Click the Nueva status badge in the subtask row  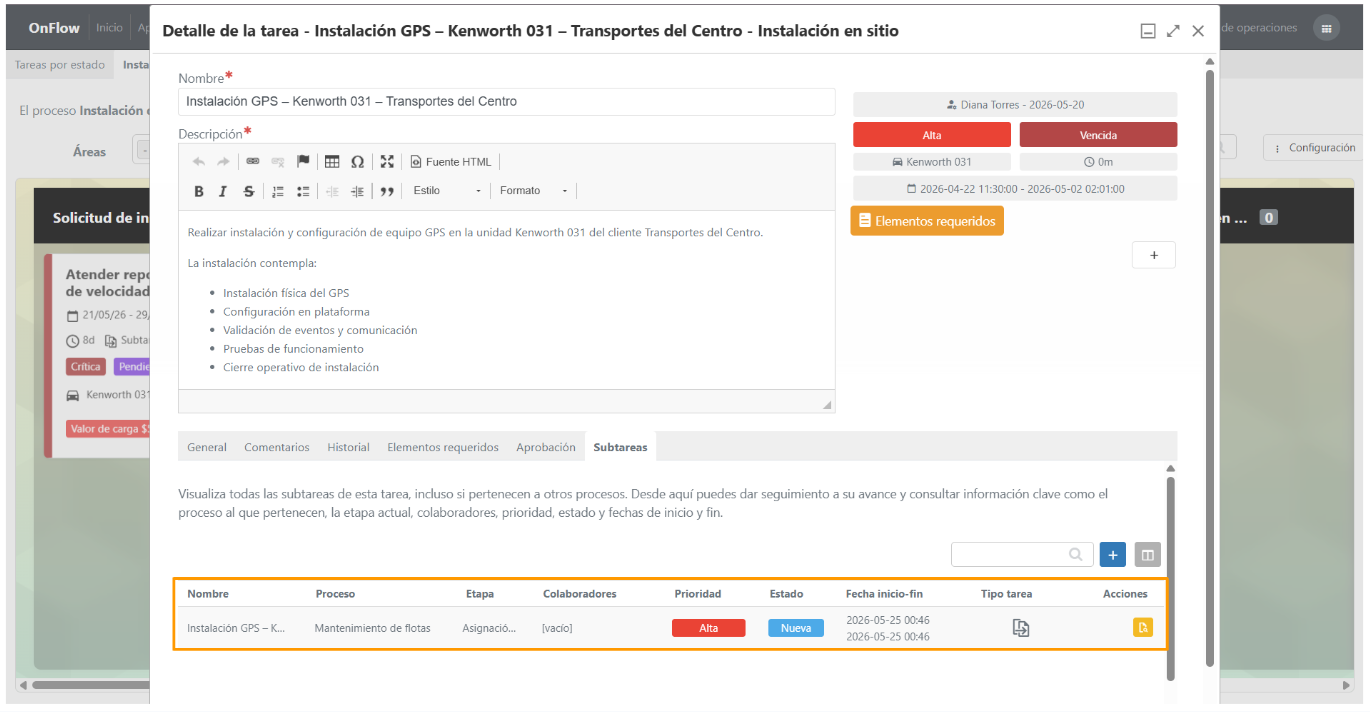click(796, 628)
